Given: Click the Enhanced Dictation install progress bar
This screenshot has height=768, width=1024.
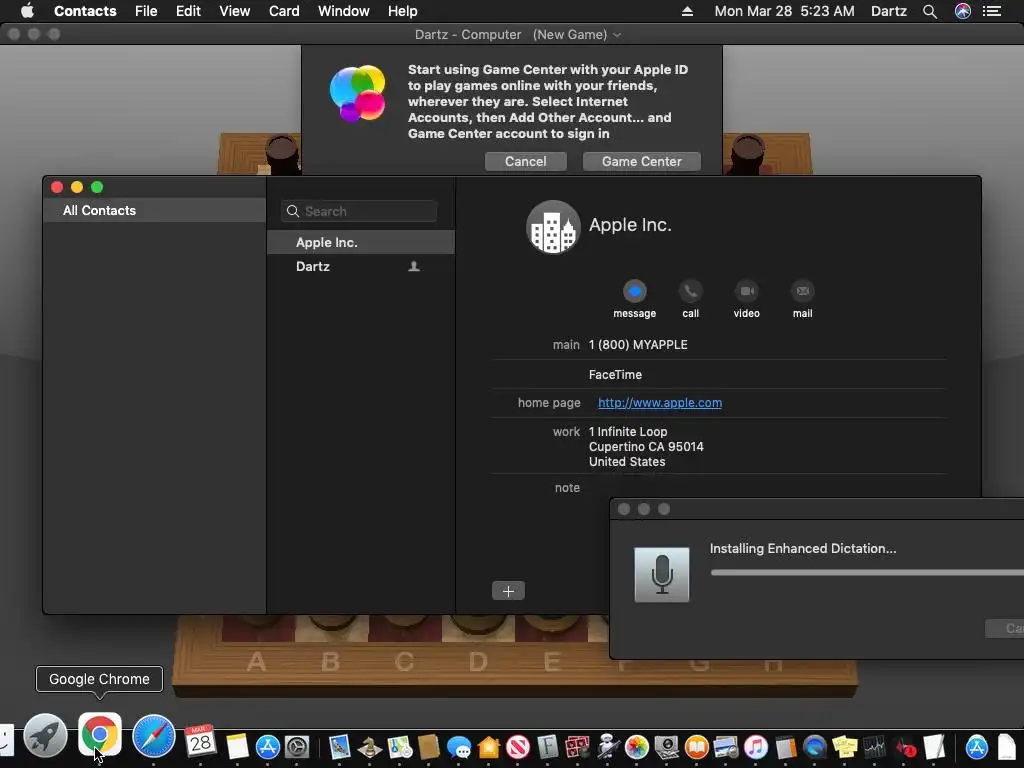Looking at the screenshot, I should point(867,573).
